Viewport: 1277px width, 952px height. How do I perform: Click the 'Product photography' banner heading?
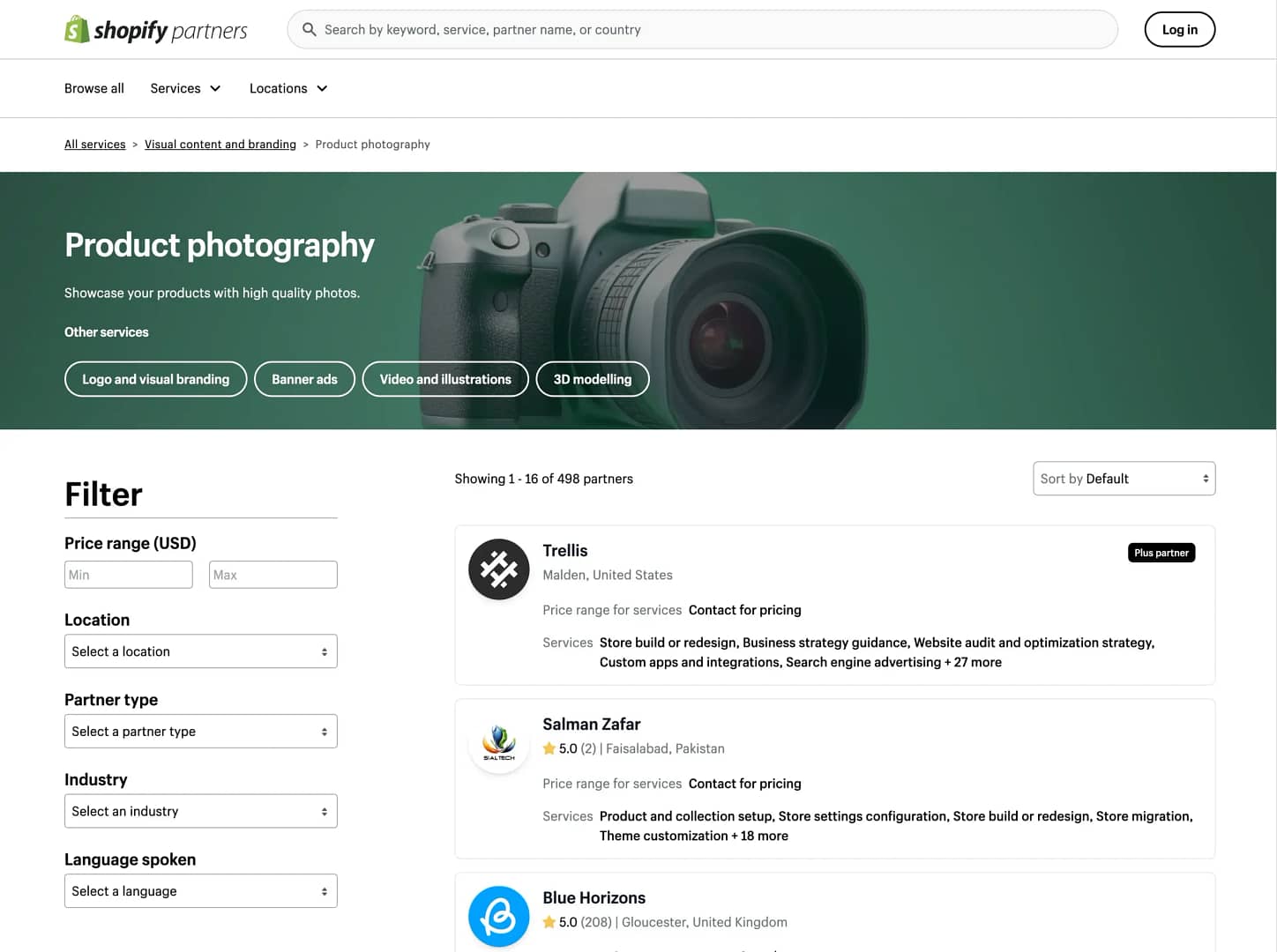(220, 245)
